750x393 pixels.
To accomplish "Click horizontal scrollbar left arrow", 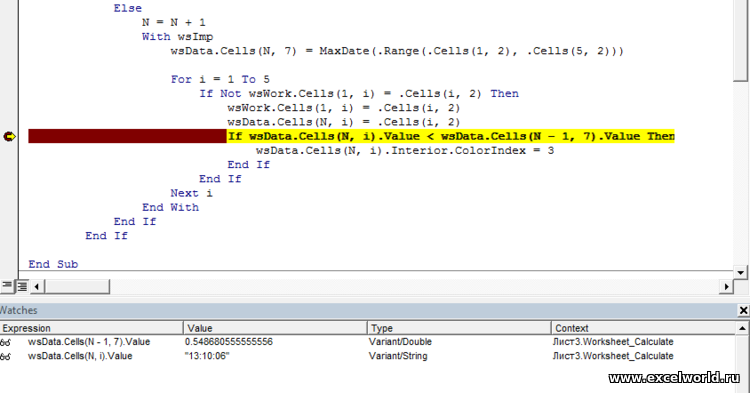I will (x=37, y=287).
